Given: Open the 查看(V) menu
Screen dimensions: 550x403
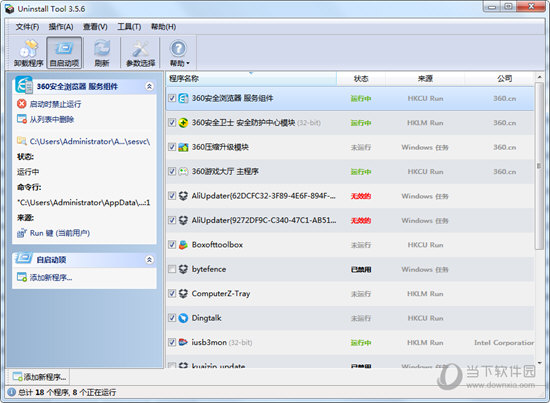Looking at the screenshot, I should (95, 27).
